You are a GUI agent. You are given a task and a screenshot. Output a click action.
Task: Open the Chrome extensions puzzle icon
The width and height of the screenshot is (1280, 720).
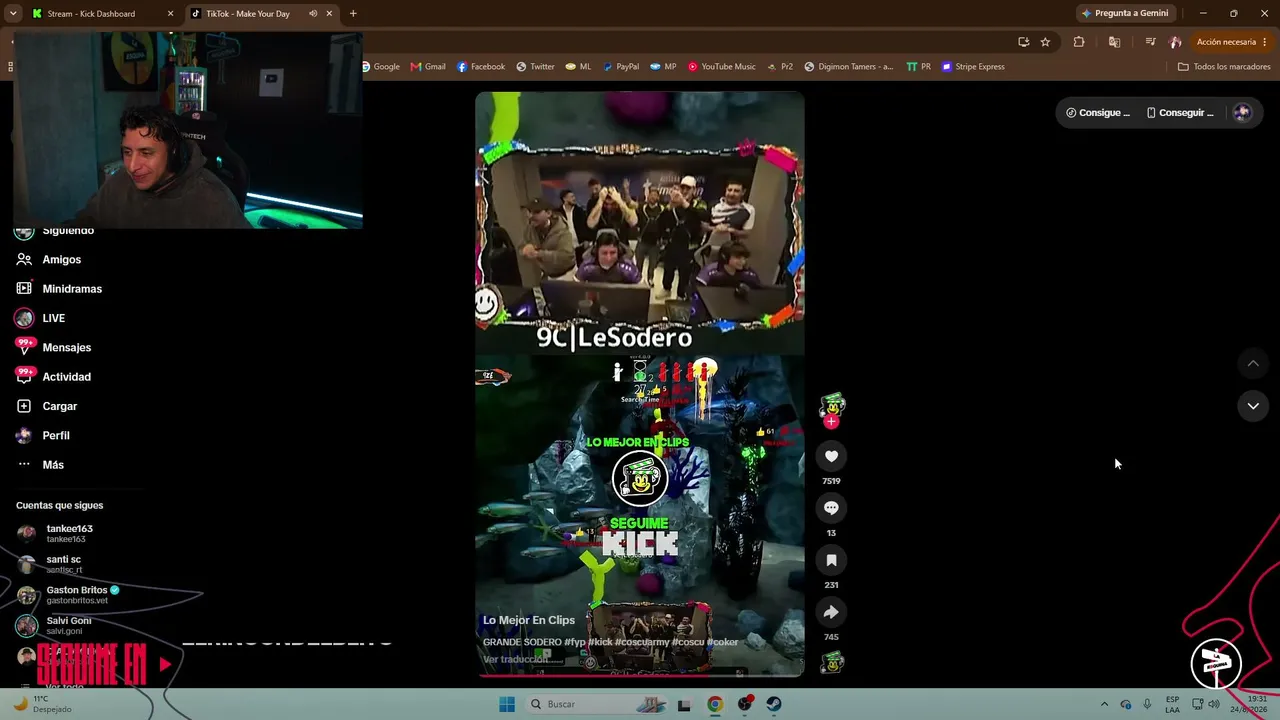(x=1079, y=42)
